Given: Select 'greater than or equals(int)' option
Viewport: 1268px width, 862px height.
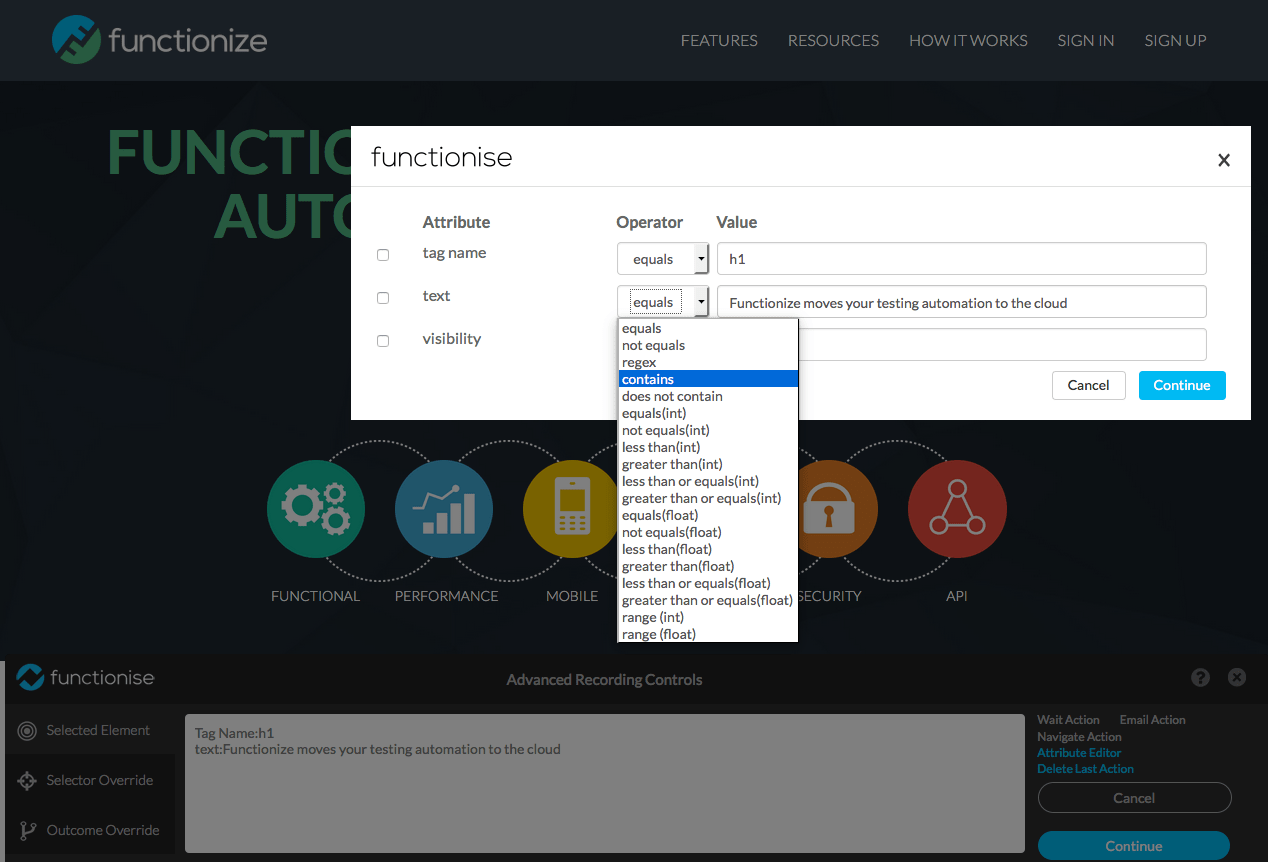Looking at the screenshot, I should click(x=708, y=498).
